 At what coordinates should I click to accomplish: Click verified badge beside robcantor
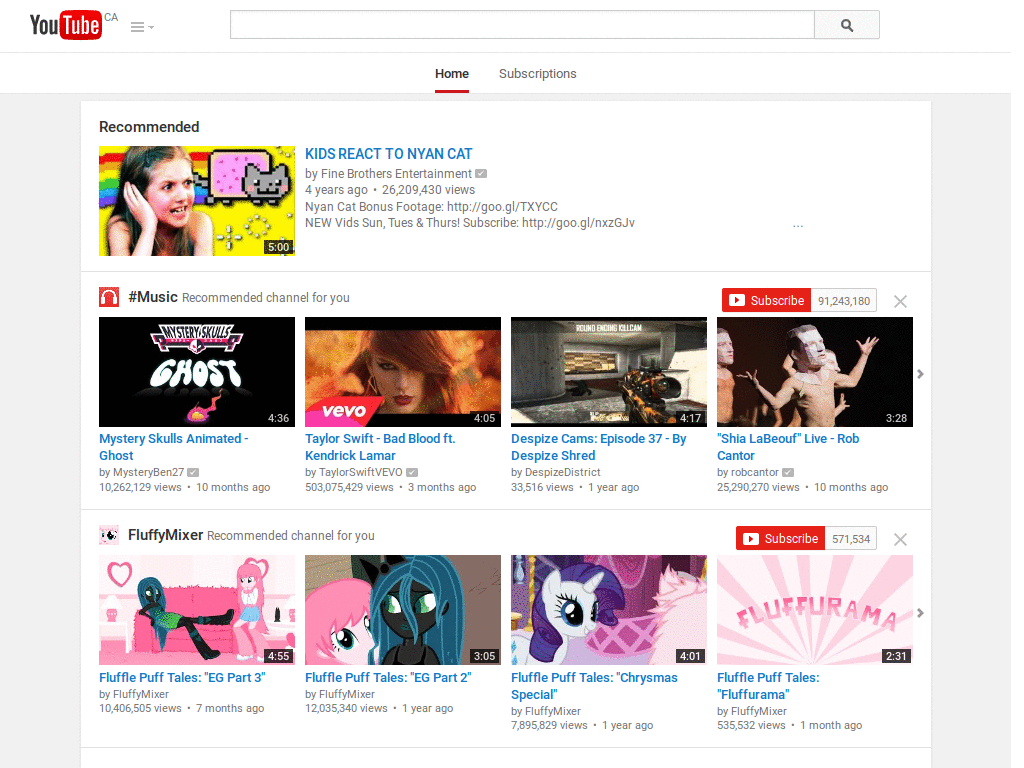(788, 472)
